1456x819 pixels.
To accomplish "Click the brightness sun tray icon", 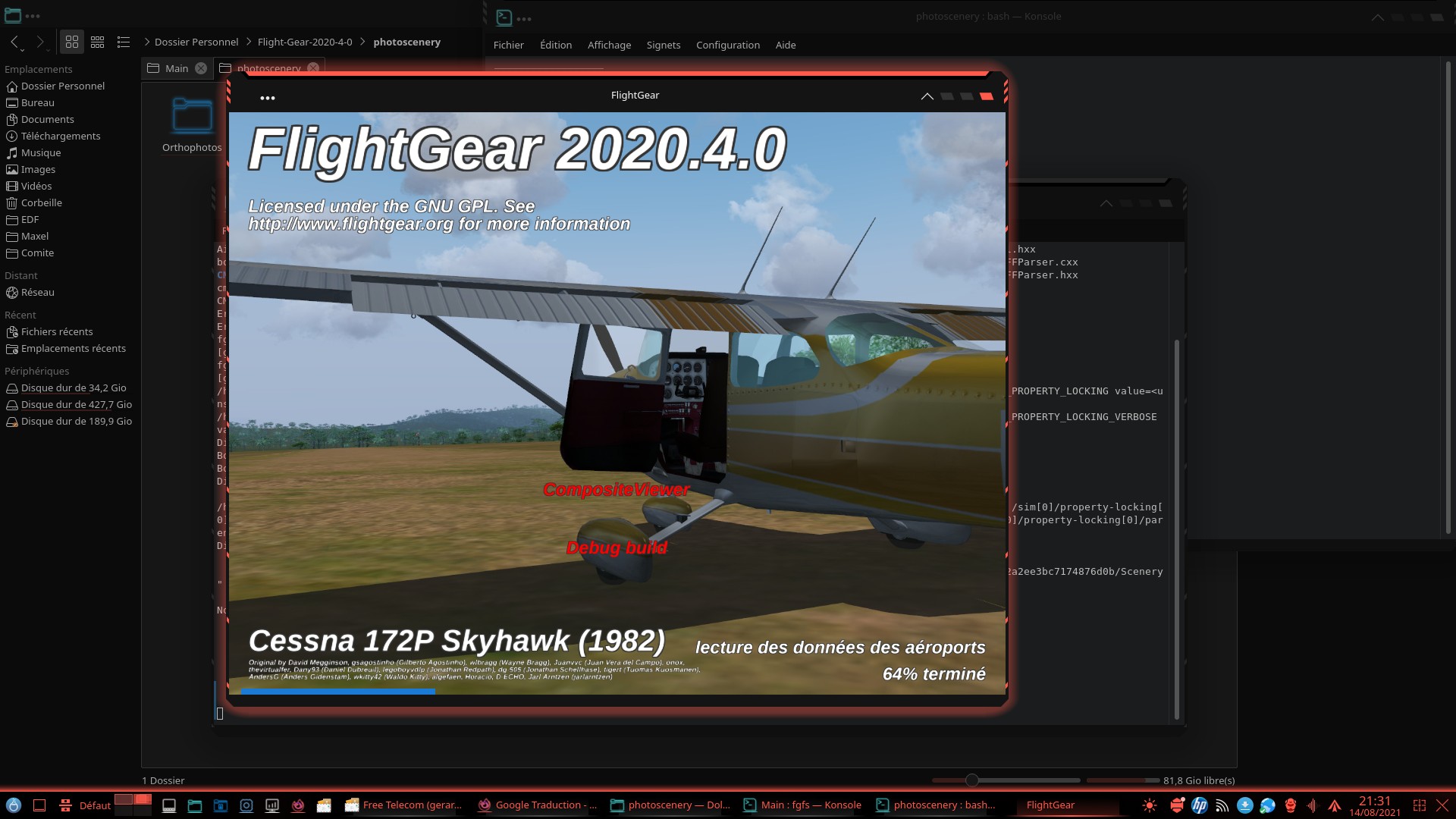I will [1150, 805].
